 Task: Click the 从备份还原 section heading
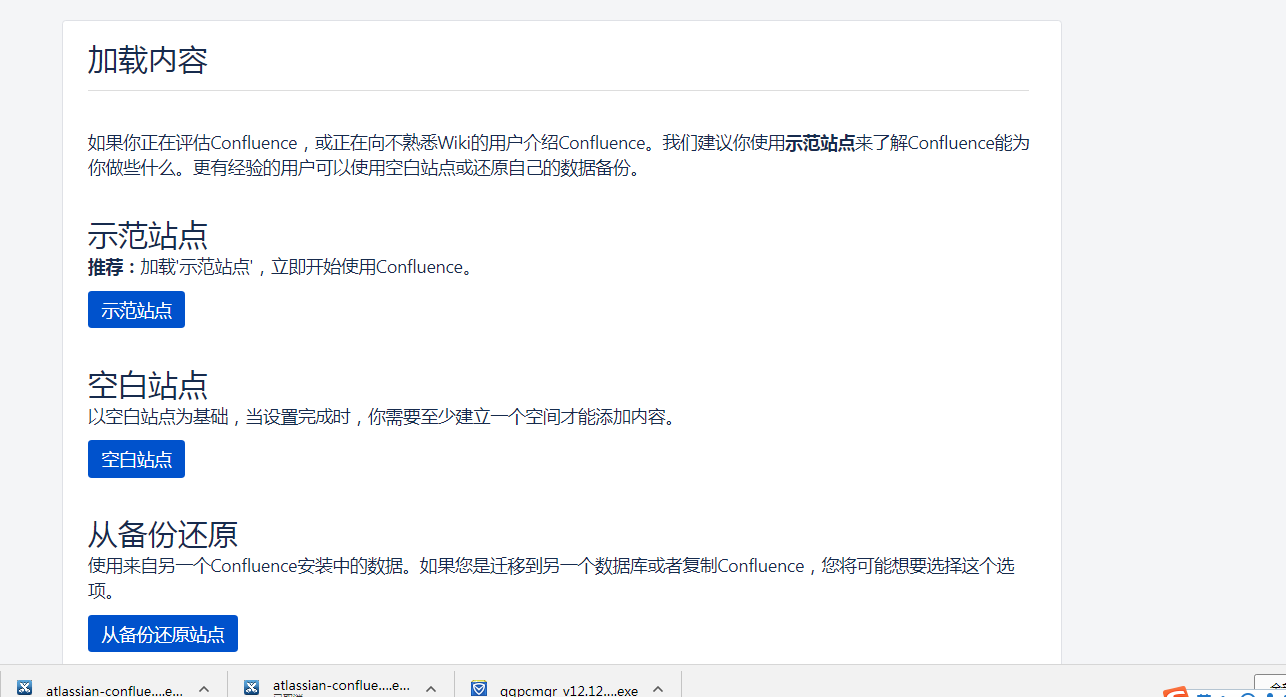[x=162, y=534]
